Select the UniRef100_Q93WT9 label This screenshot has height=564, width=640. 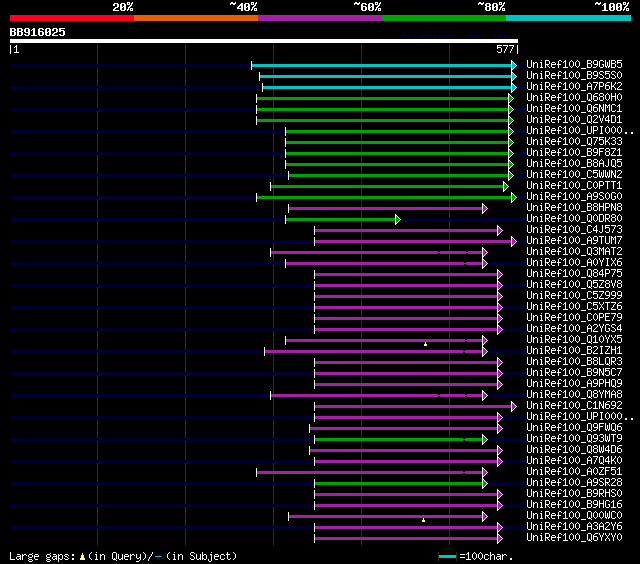(x=574, y=439)
